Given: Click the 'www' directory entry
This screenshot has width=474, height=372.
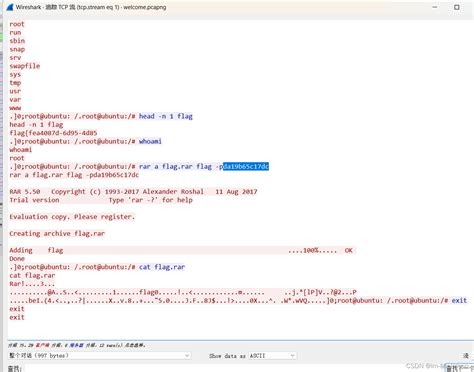Looking at the screenshot, I should 15,108.
